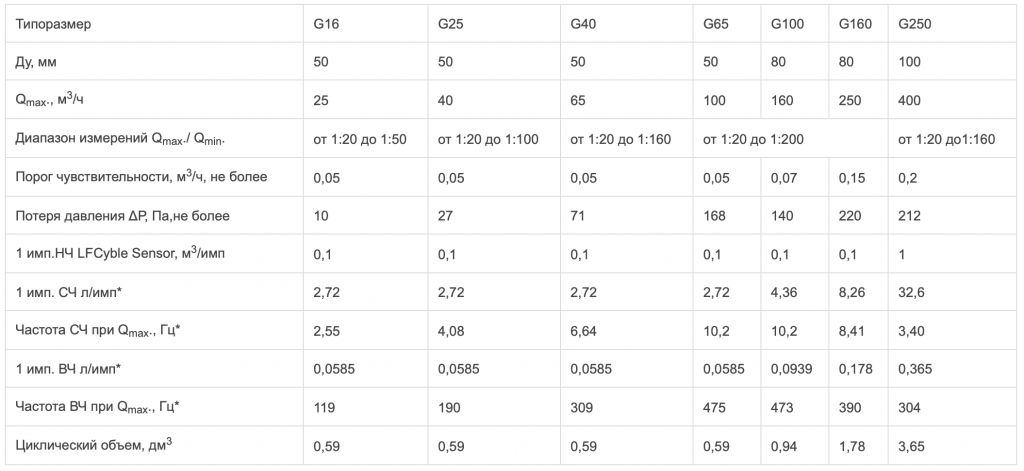Click the G40 column header
The width and height of the screenshot is (1024, 471).
click(583, 23)
